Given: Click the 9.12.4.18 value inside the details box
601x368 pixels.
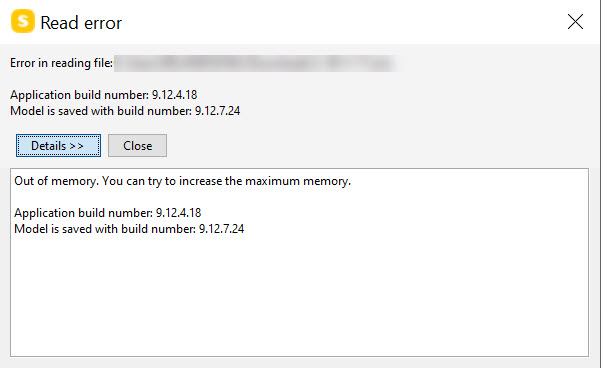Looking at the screenshot, I should tap(178, 213).
